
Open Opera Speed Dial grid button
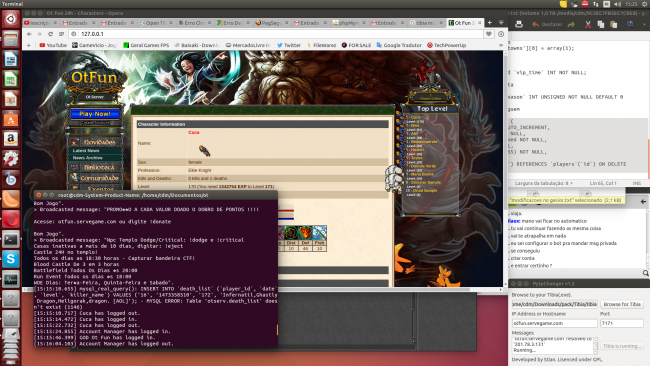61,34
